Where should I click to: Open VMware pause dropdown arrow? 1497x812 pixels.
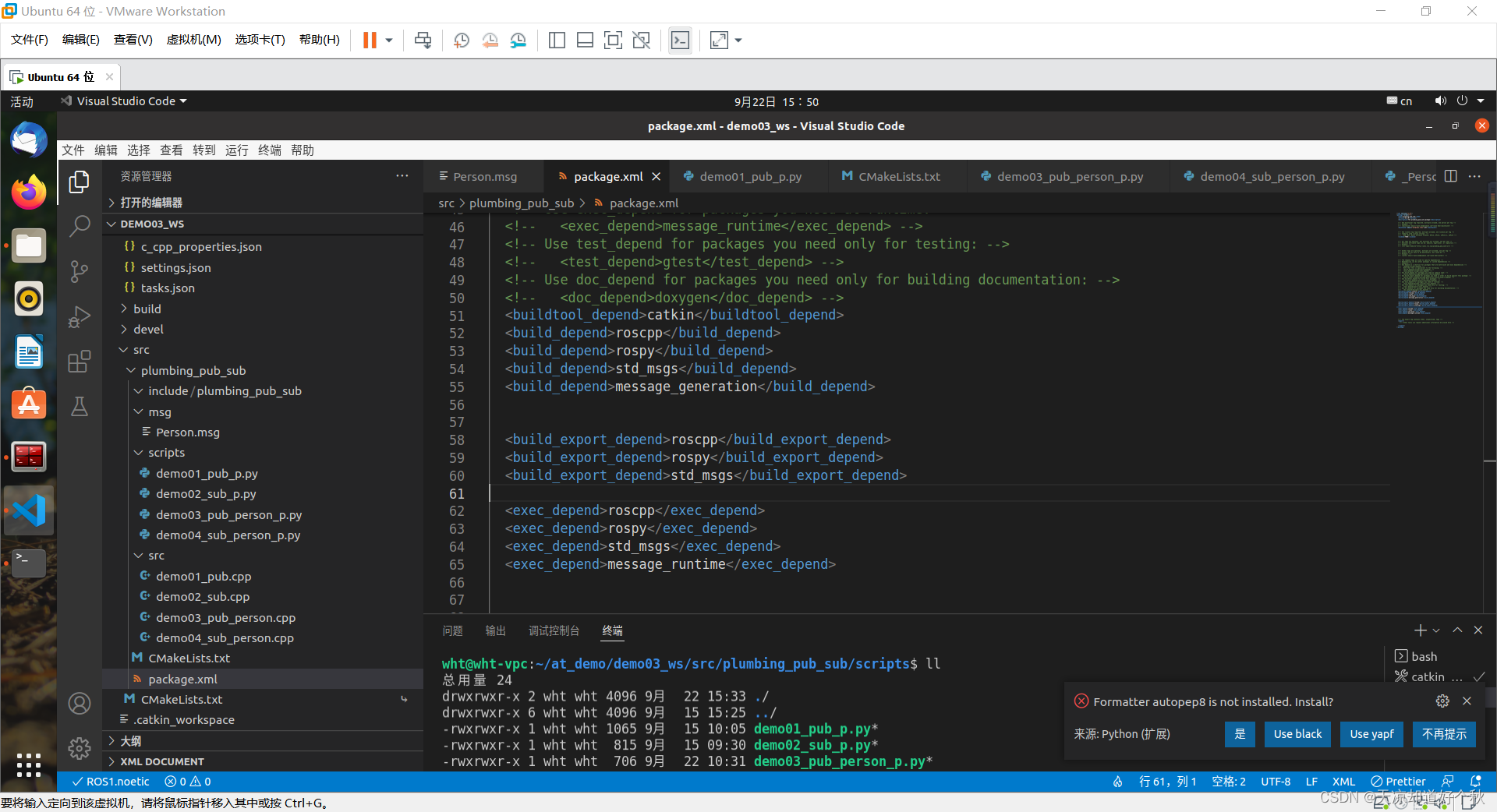point(388,41)
